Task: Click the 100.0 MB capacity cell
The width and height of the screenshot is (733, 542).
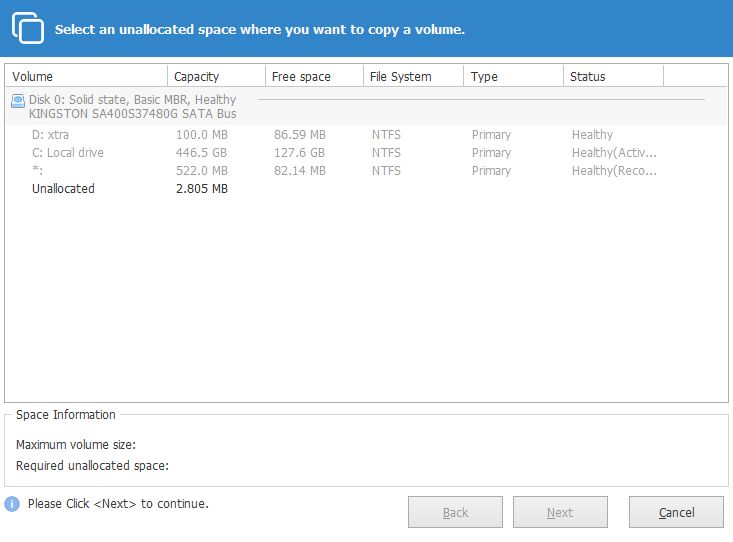Action: 201,135
